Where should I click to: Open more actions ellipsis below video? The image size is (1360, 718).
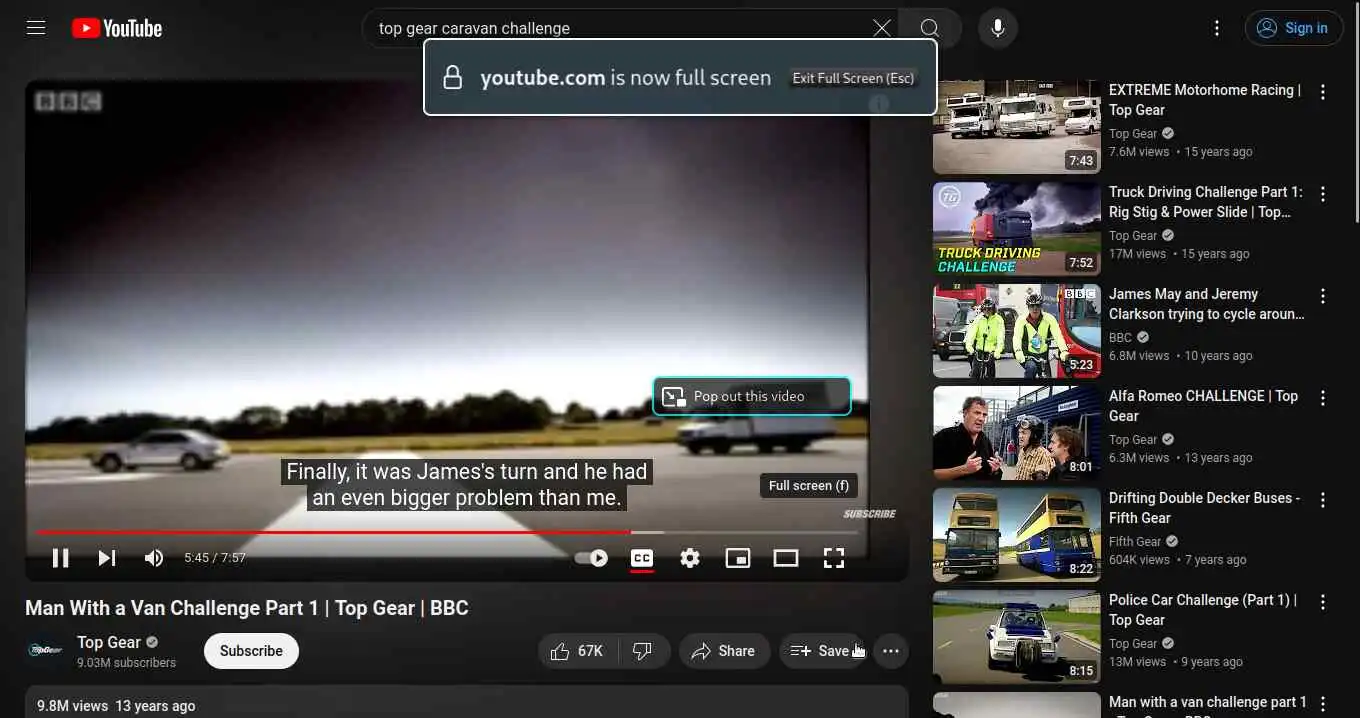891,651
